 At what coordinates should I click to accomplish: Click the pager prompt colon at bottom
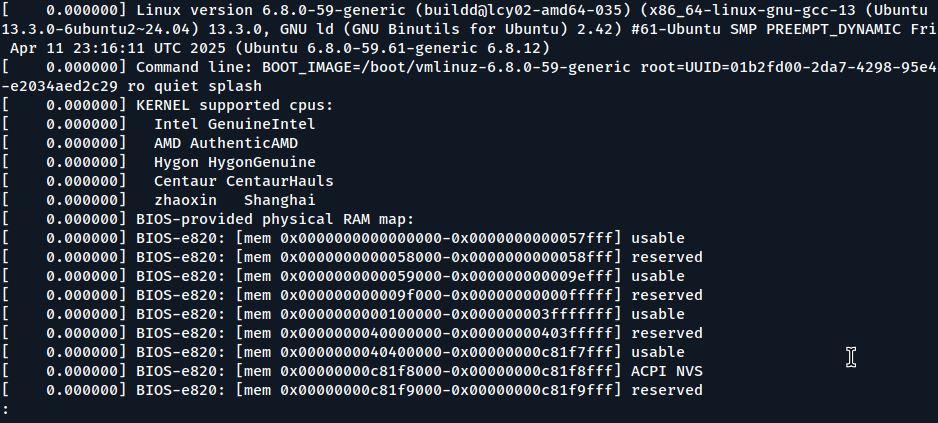(6, 409)
